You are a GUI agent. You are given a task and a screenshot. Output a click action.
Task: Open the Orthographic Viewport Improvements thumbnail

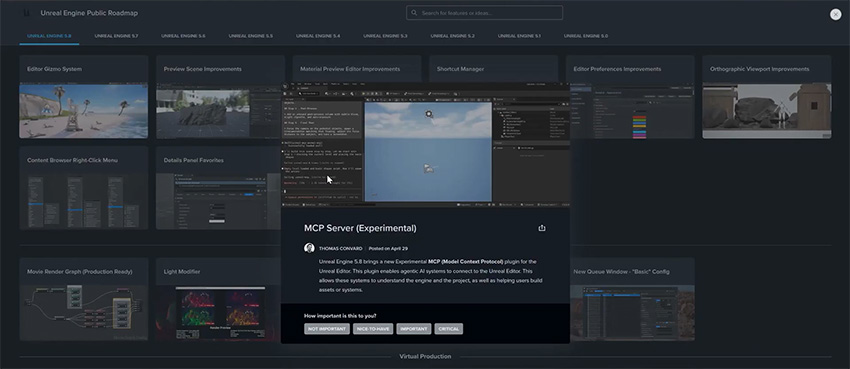tap(767, 111)
